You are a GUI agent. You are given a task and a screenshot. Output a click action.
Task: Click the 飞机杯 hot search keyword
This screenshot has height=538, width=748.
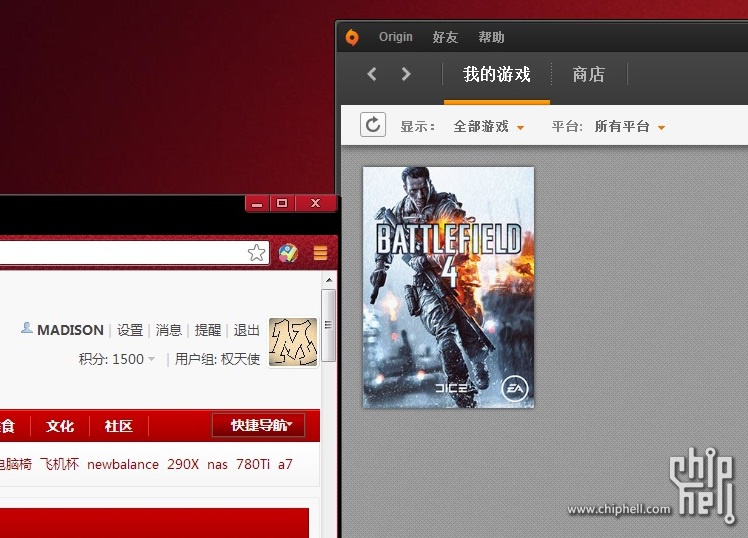click(x=59, y=464)
